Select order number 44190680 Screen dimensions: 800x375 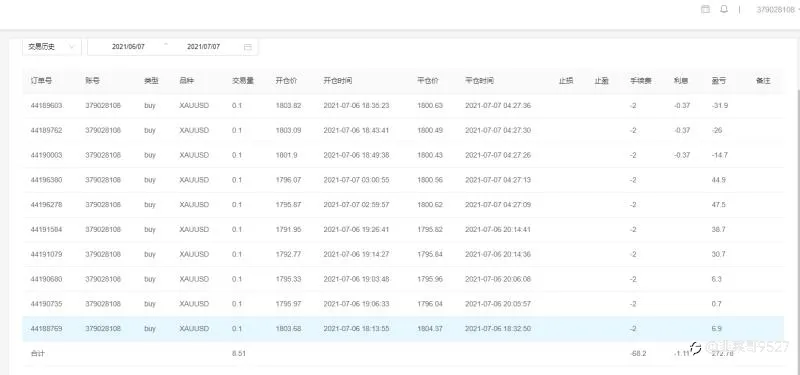pyautogui.click(x=46, y=279)
